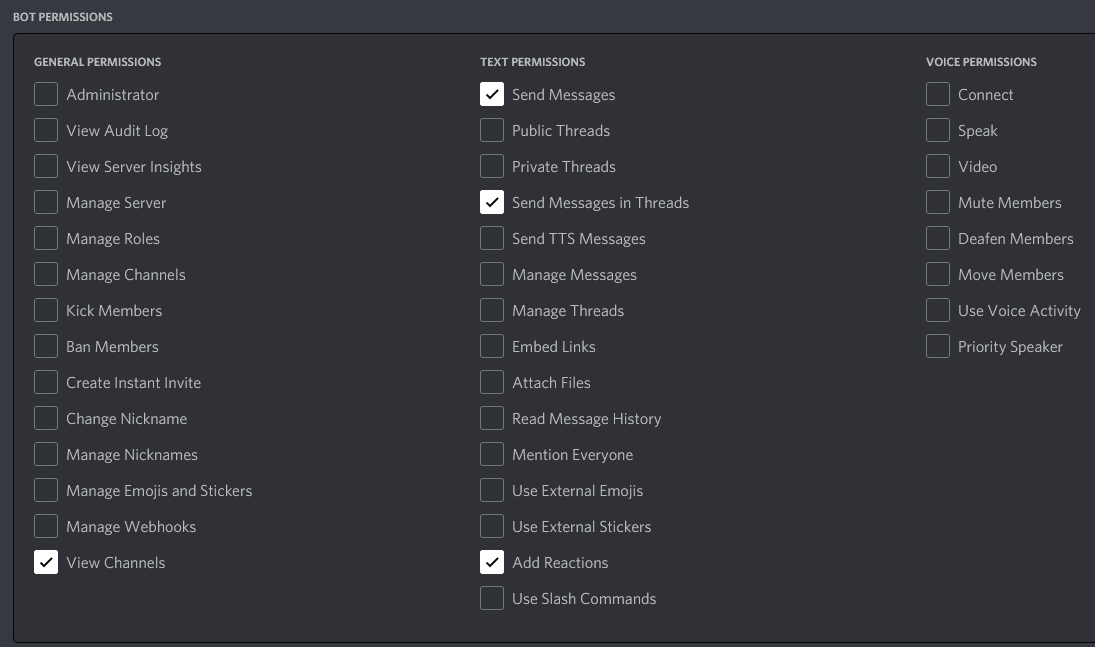Enable Manage Roles permission

coord(45,238)
